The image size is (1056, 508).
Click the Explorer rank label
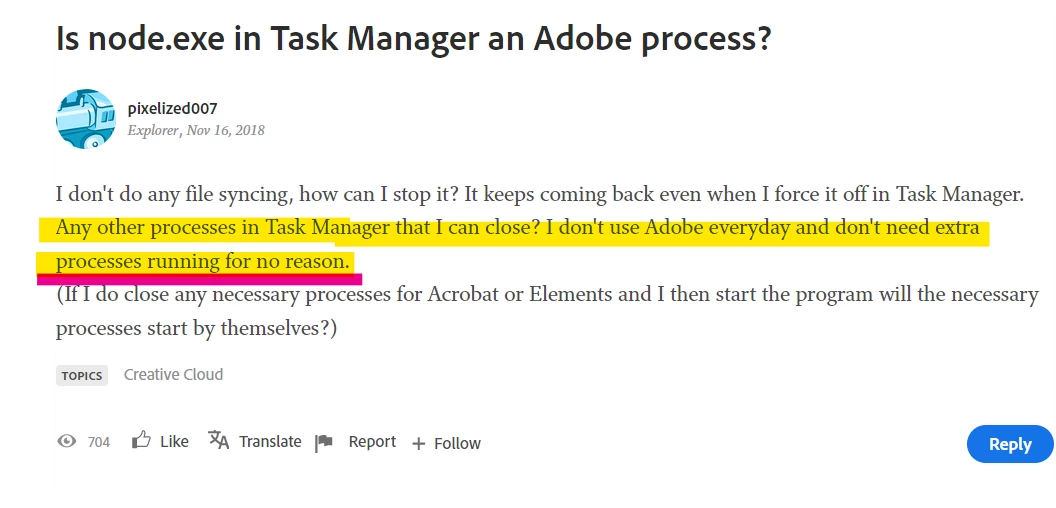pyautogui.click(x=153, y=130)
